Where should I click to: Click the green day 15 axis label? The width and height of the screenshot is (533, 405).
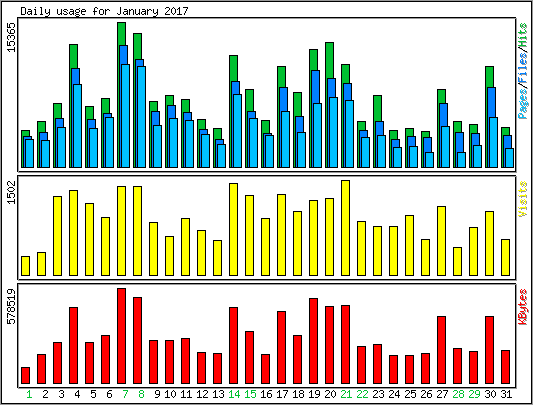coord(250,394)
